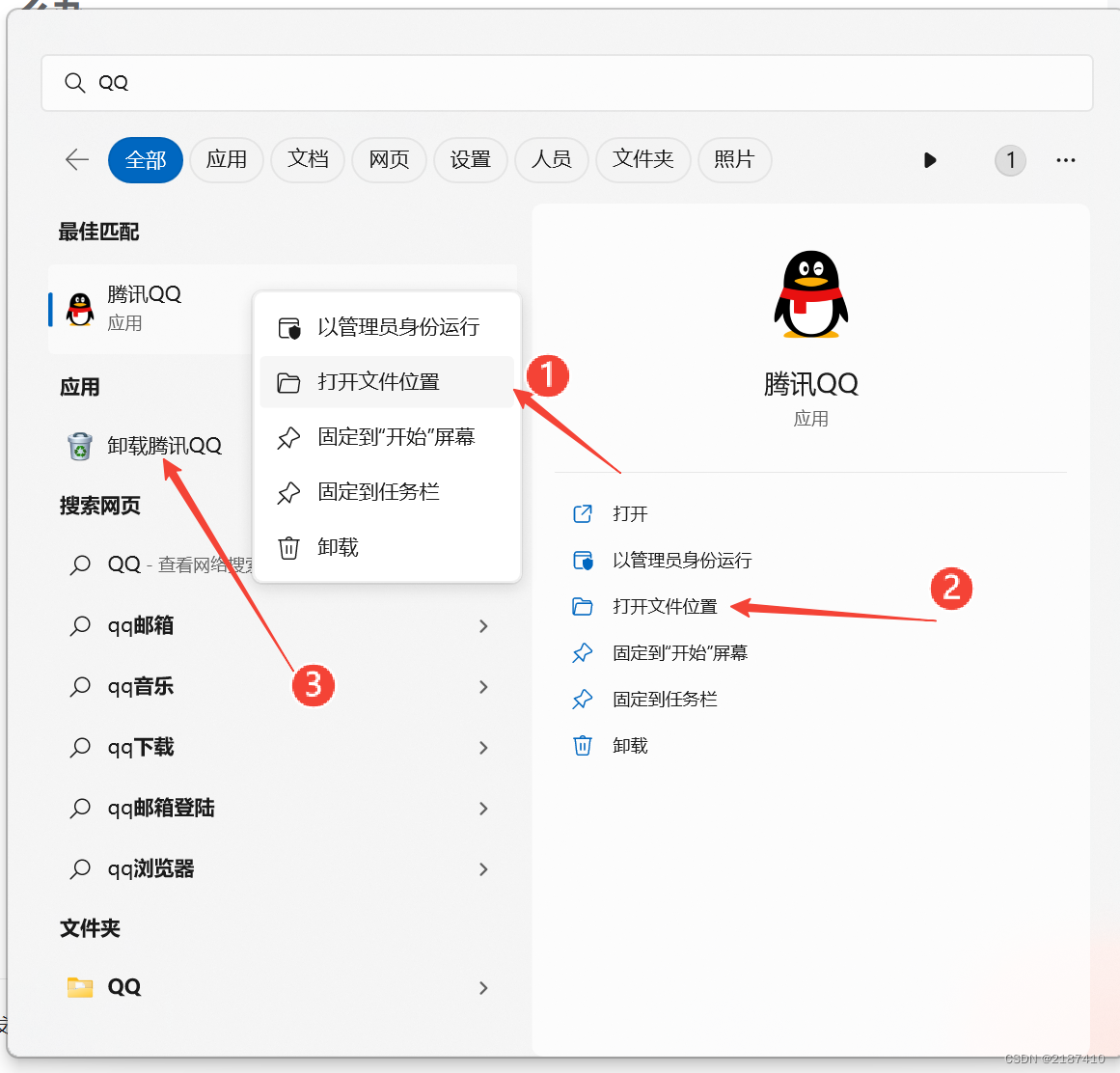Click yellow folder icon of QQ folder
The height and width of the screenshot is (1073, 1120).
(x=80, y=987)
